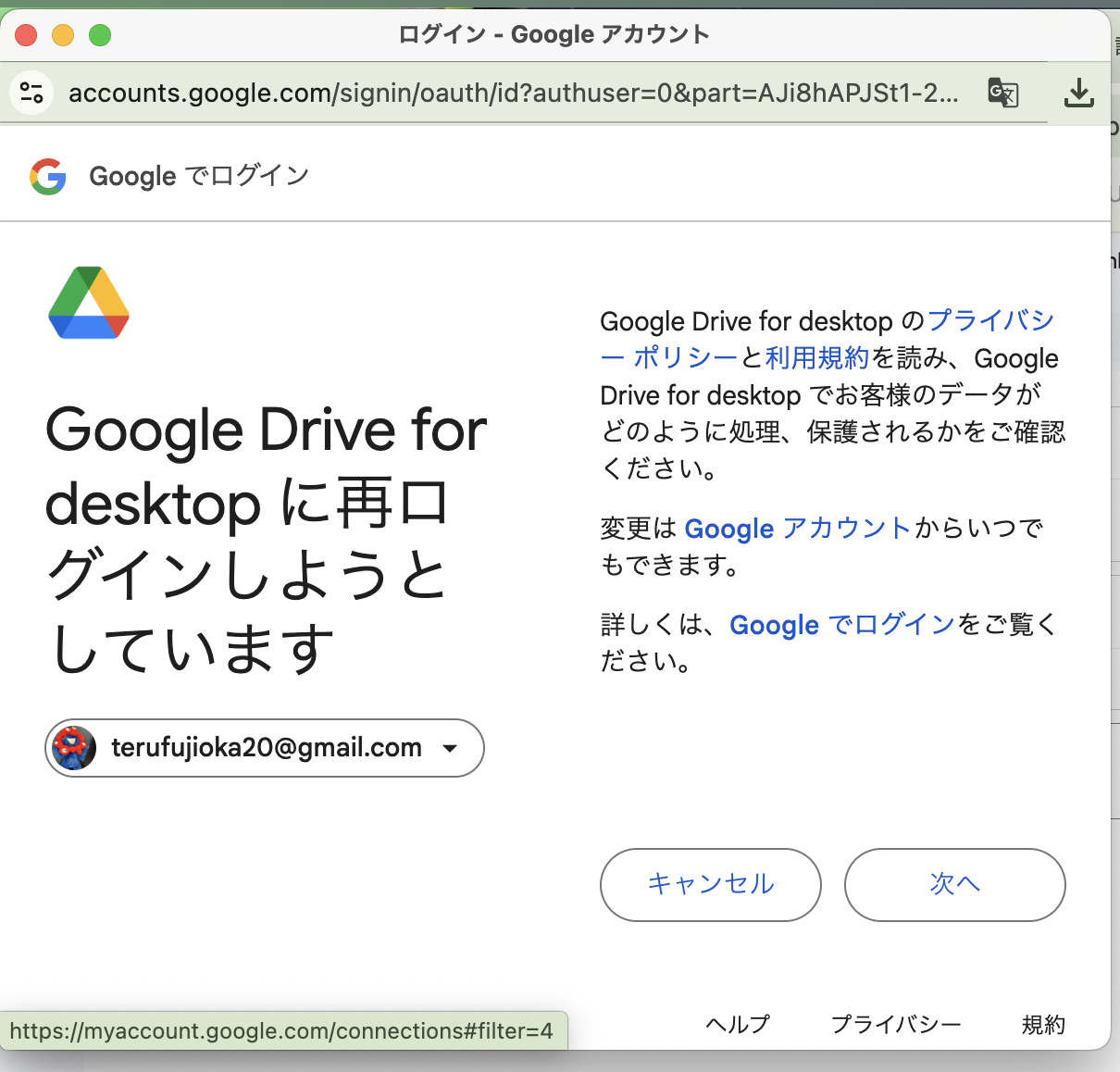Click the Google でログイン header text
This screenshot has width=1120, height=1072.
[197, 176]
